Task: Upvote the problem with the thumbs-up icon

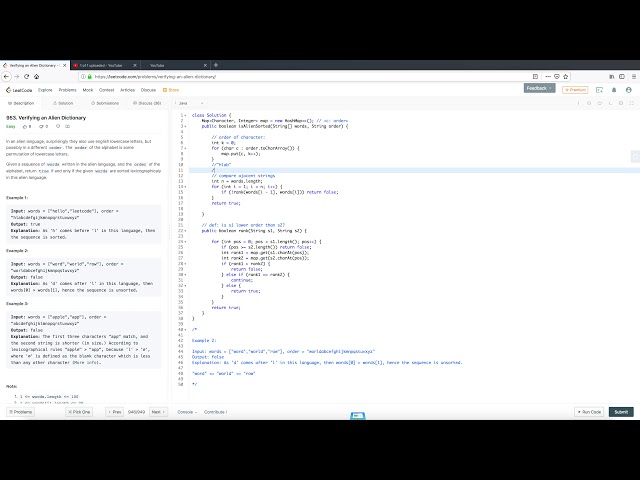Action: (x=25, y=127)
